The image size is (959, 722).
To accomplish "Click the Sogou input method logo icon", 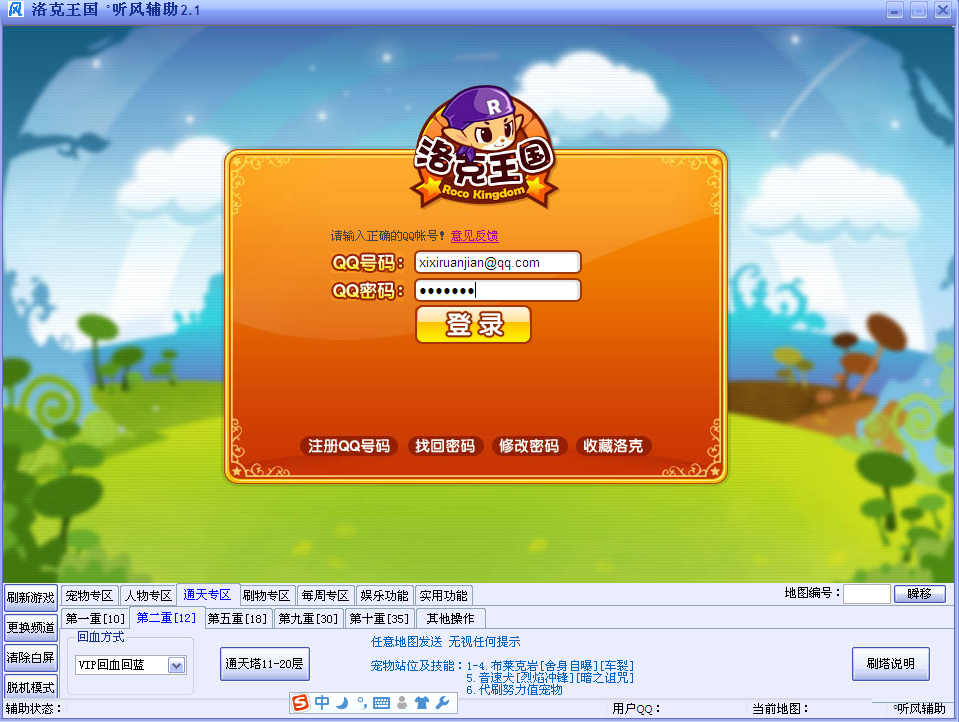I will (300, 702).
